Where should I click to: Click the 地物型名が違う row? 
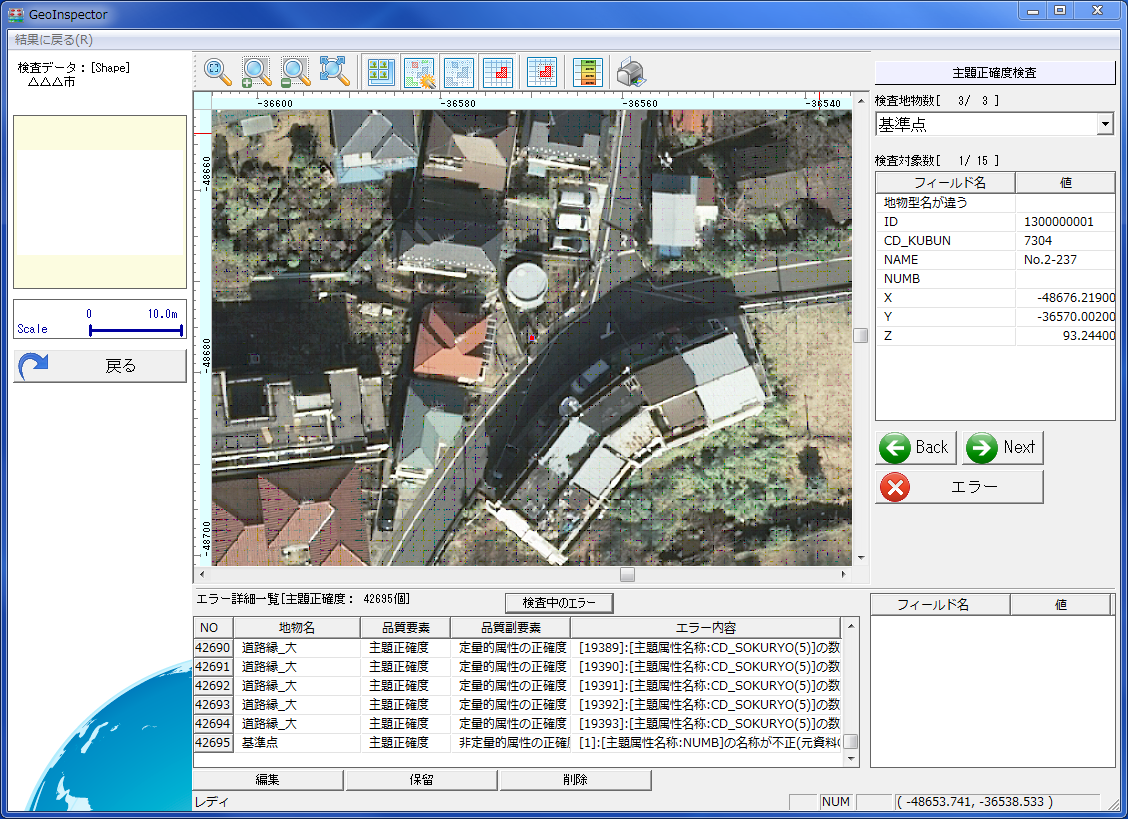coord(996,203)
